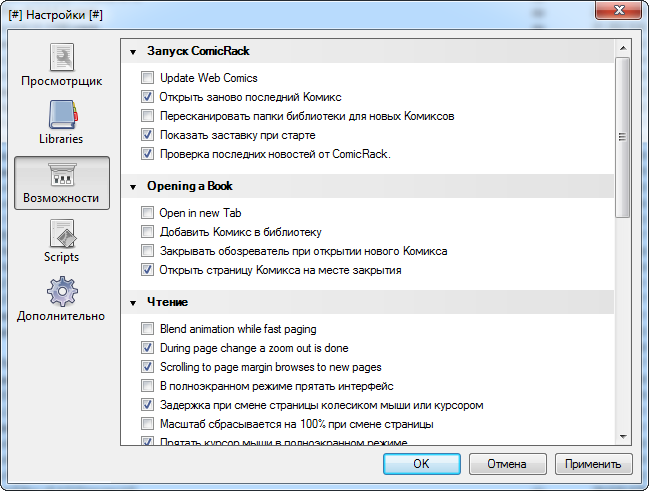This screenshot has height=491, width=649.
Task: Uncheck Показать заставку при старте
Action: [148, 135]
